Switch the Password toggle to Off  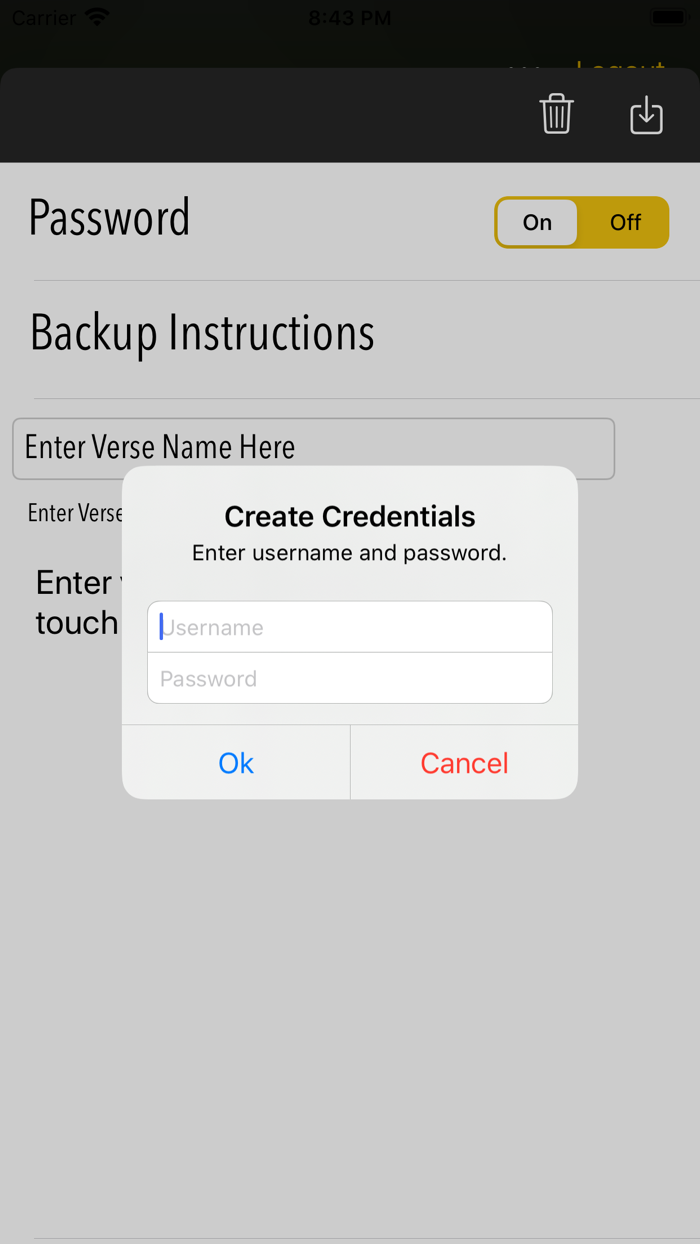624,222
